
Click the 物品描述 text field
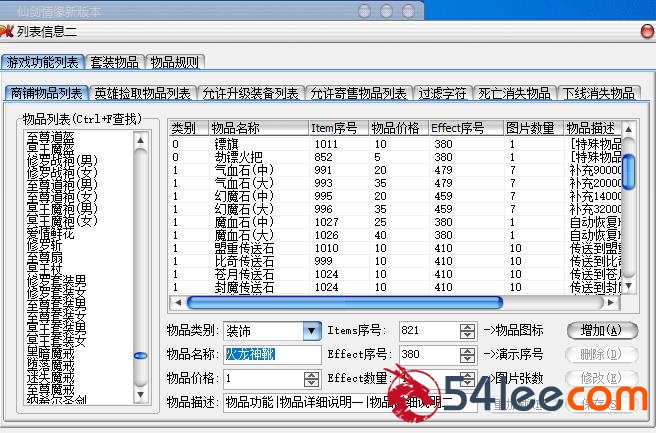349,402
